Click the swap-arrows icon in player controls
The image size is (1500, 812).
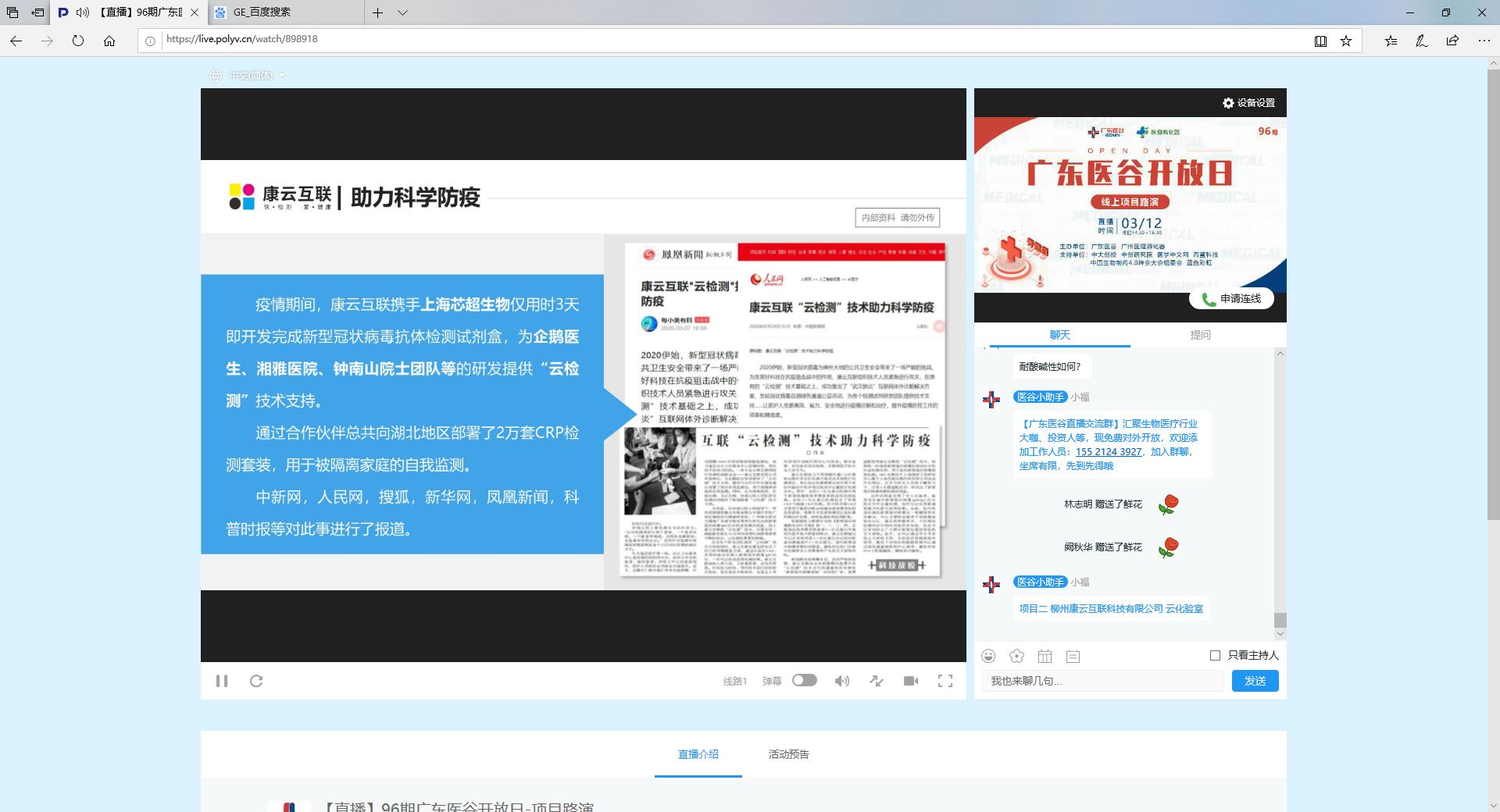click(877, 681)
